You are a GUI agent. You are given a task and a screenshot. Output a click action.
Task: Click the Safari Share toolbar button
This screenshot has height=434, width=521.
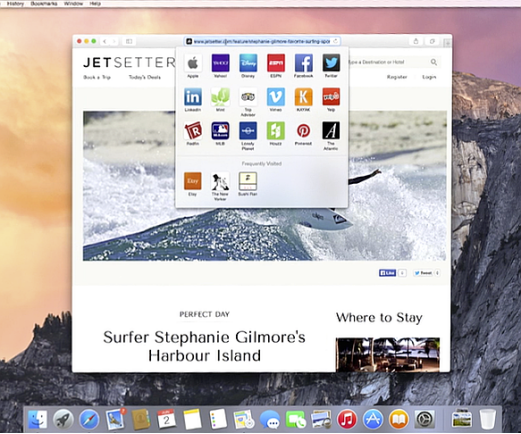[416, 41]
